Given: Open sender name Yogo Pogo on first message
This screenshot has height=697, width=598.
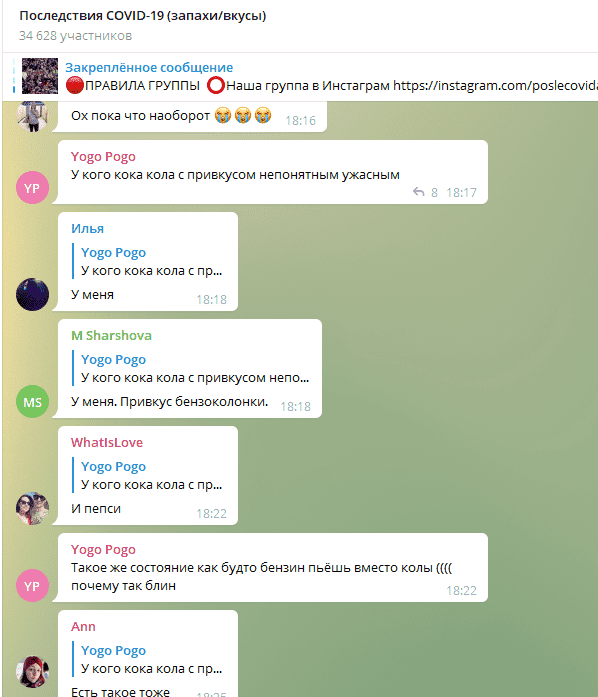Looking at the screenshot, I should click(103, 156).
